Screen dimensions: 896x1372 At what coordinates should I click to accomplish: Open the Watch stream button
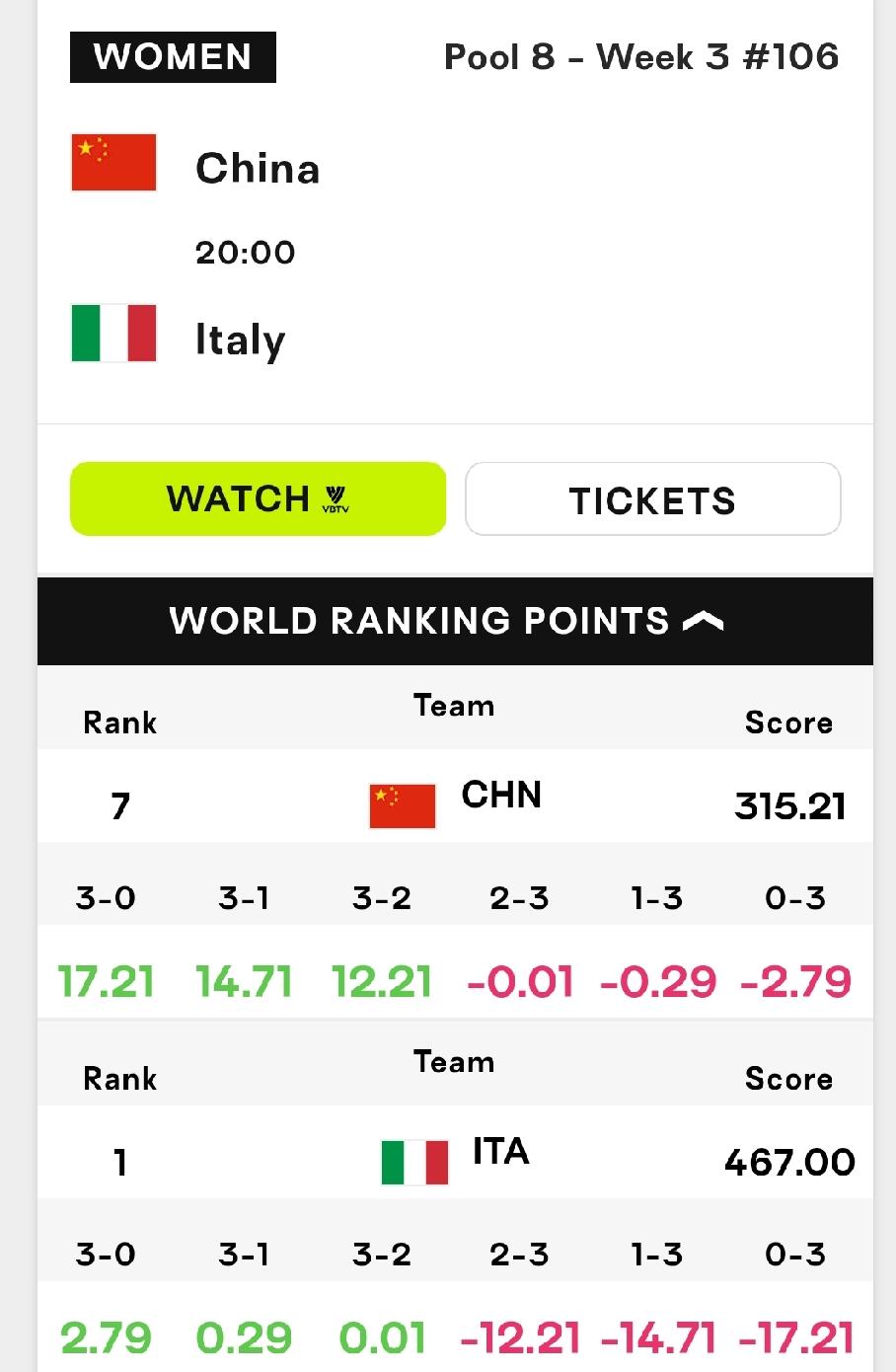click(258, 498)
